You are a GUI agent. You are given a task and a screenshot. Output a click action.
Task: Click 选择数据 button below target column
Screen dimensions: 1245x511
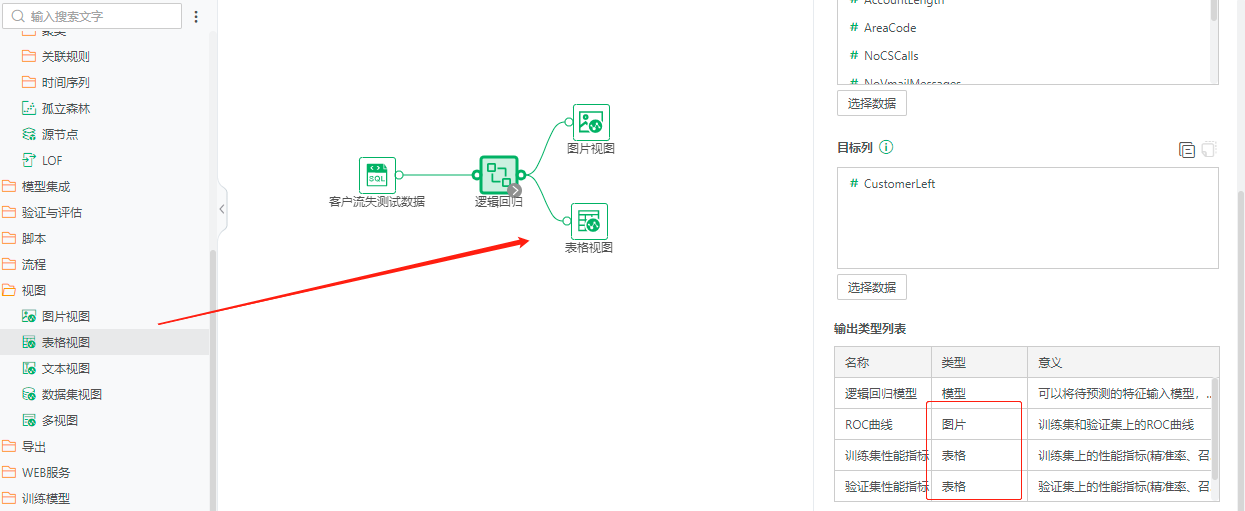[x=871, y=287]
